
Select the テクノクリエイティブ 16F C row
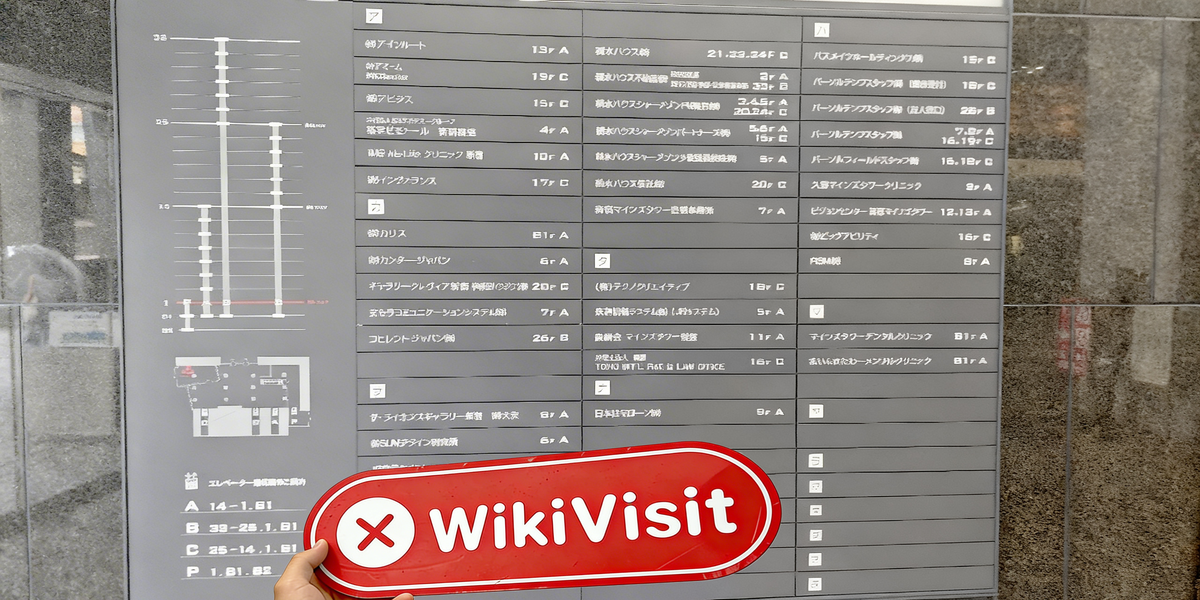689,286
